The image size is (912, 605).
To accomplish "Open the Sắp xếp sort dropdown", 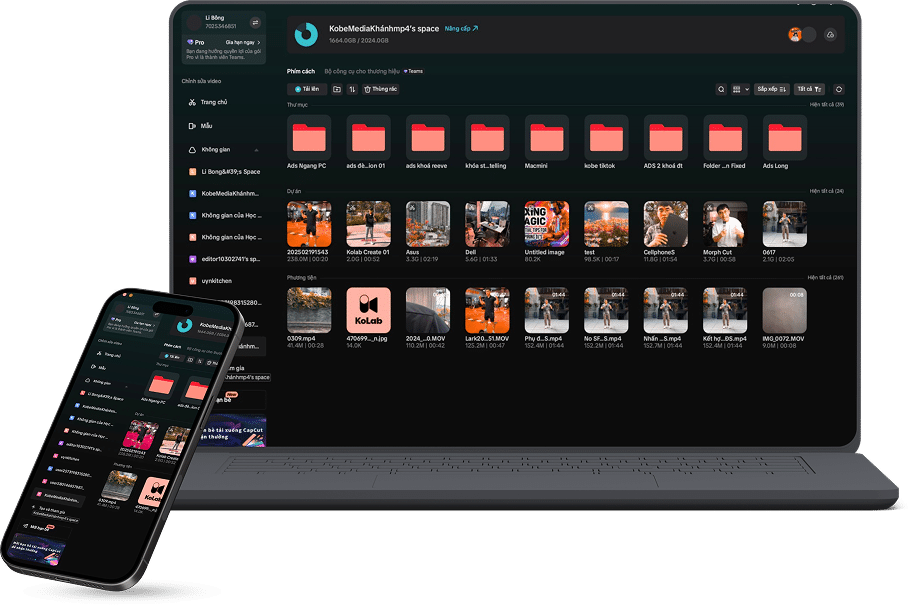I will [x=771, y=89].
